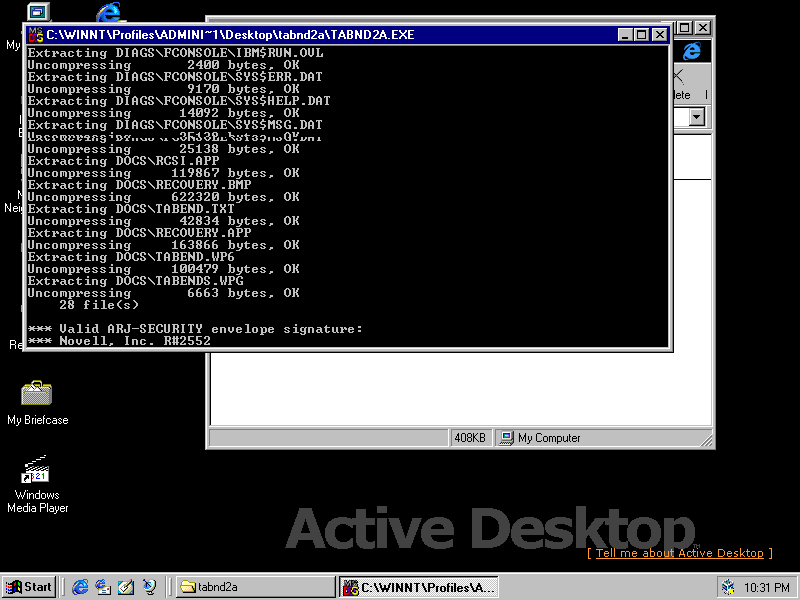This screenshot has height=600, width=800.
Task: Click the Internet Explorer logo in the tabnd2a folder window
Action: [692, 51]
